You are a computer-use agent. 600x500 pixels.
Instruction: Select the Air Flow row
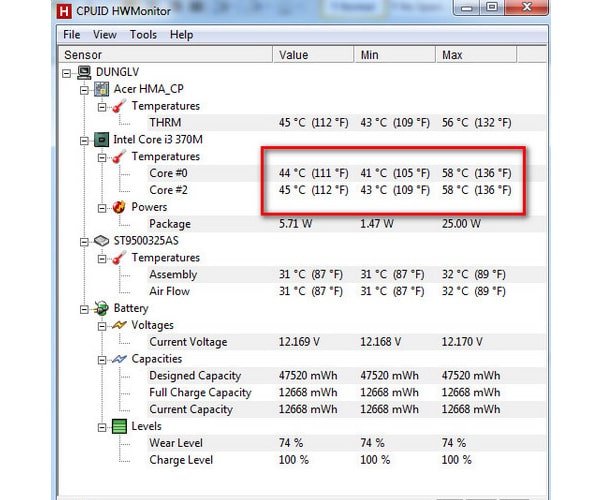(x=346, y=292)
